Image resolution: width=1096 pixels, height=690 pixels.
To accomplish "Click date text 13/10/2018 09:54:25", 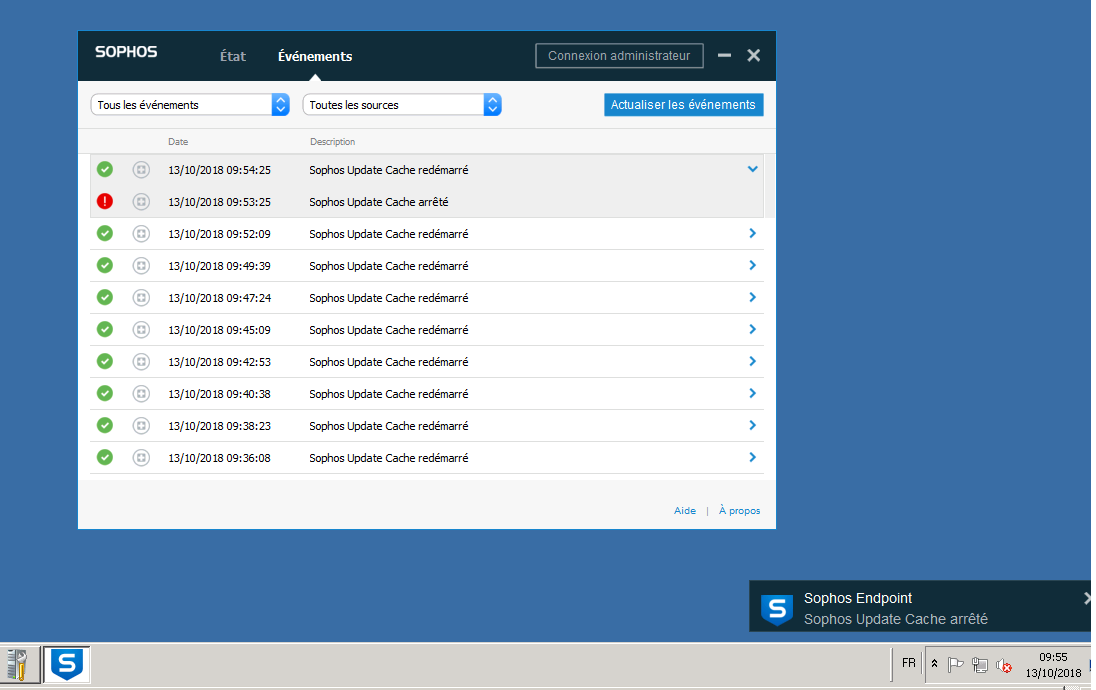I will coord(219,170).
